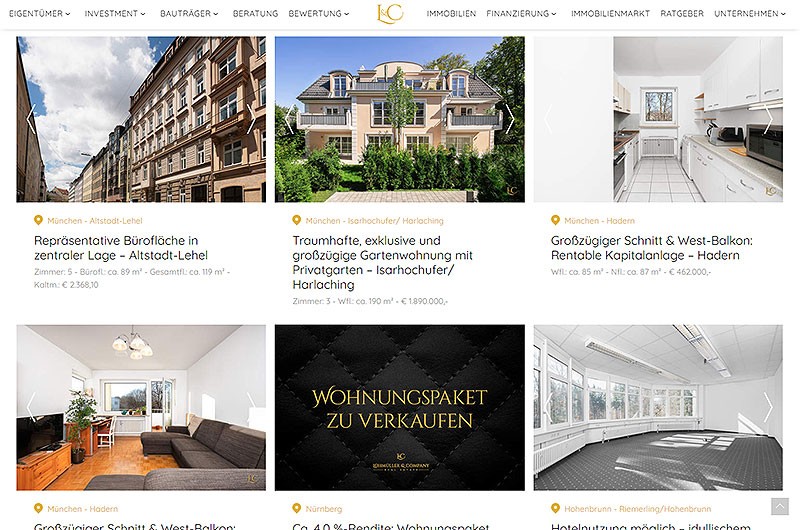Open the Immobilien menu item
The width and height of the screenshot is (800, 530).
[451, 14]
